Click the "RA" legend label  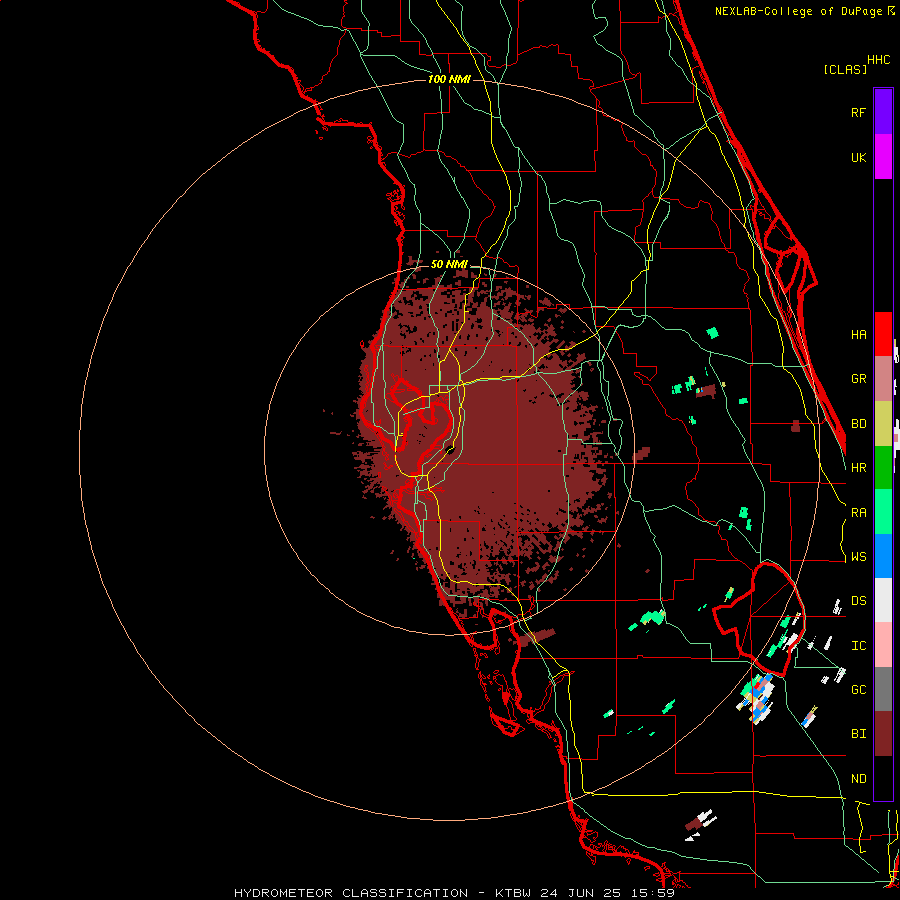coord(858,513)
